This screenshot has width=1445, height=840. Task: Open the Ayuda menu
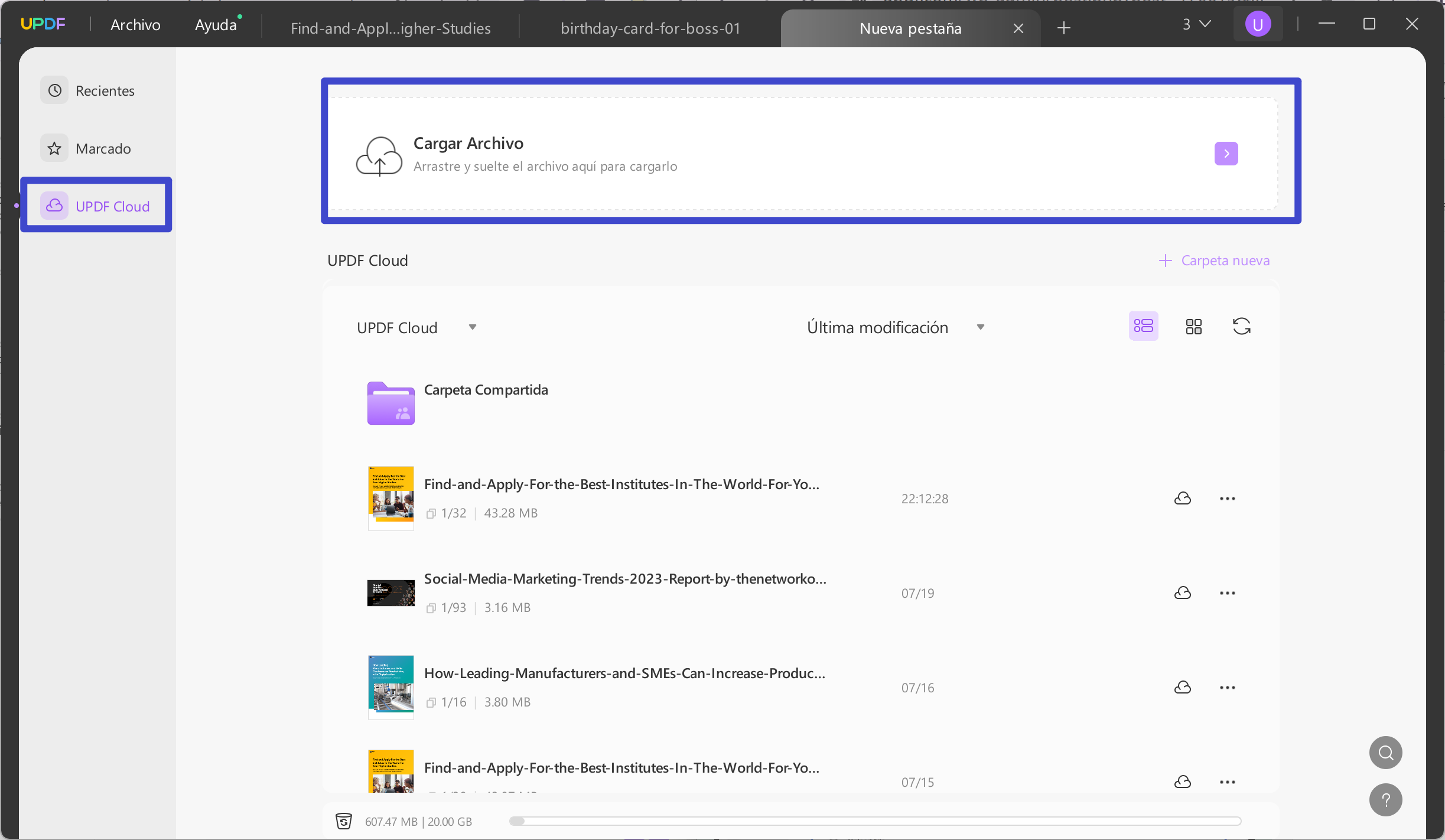pyautogui.click(x=216, y=25)
